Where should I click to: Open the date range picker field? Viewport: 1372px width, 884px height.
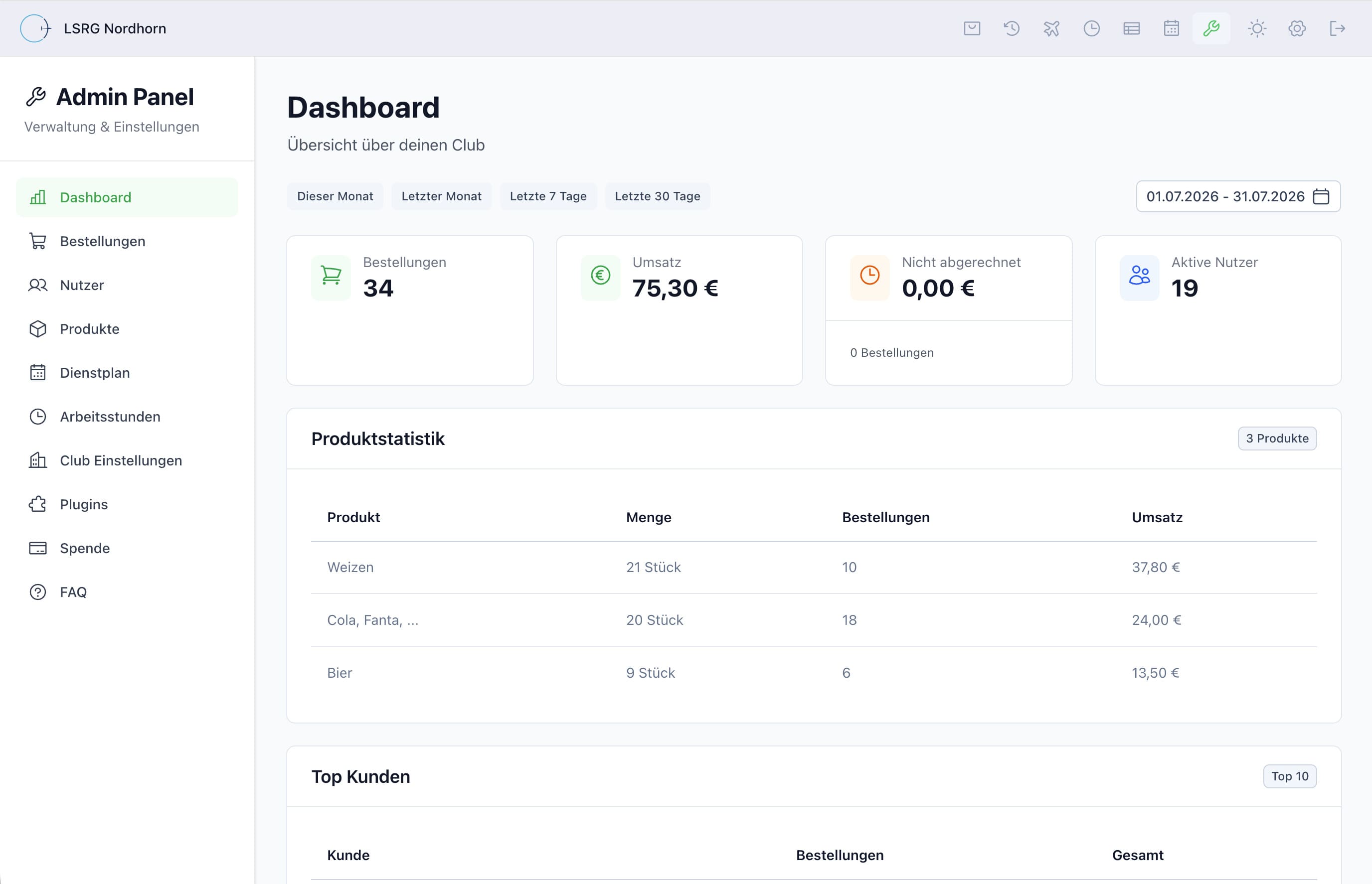[x=1238, y=196]
